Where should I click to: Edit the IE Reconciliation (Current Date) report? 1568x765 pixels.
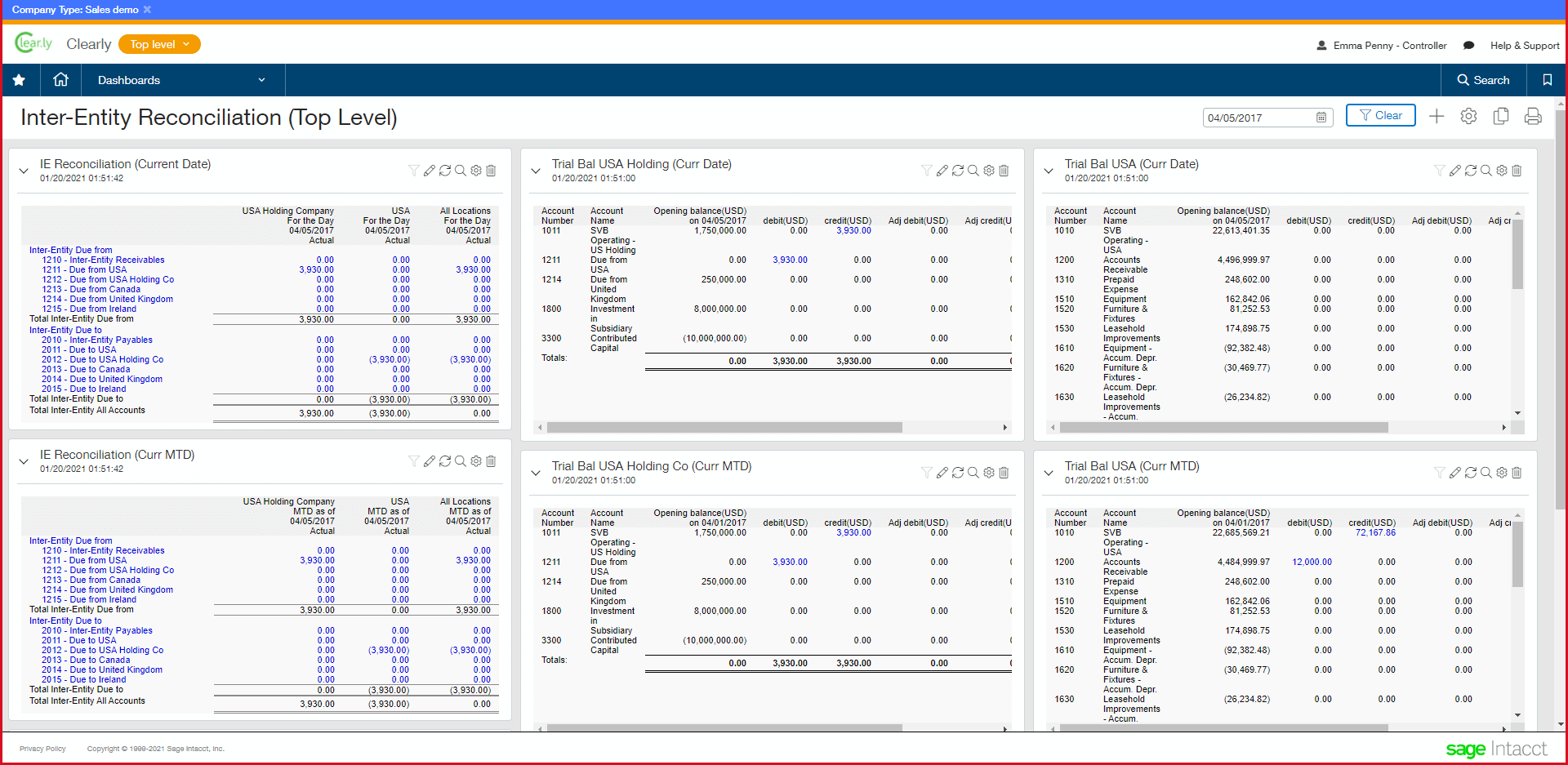click(430, 171)
